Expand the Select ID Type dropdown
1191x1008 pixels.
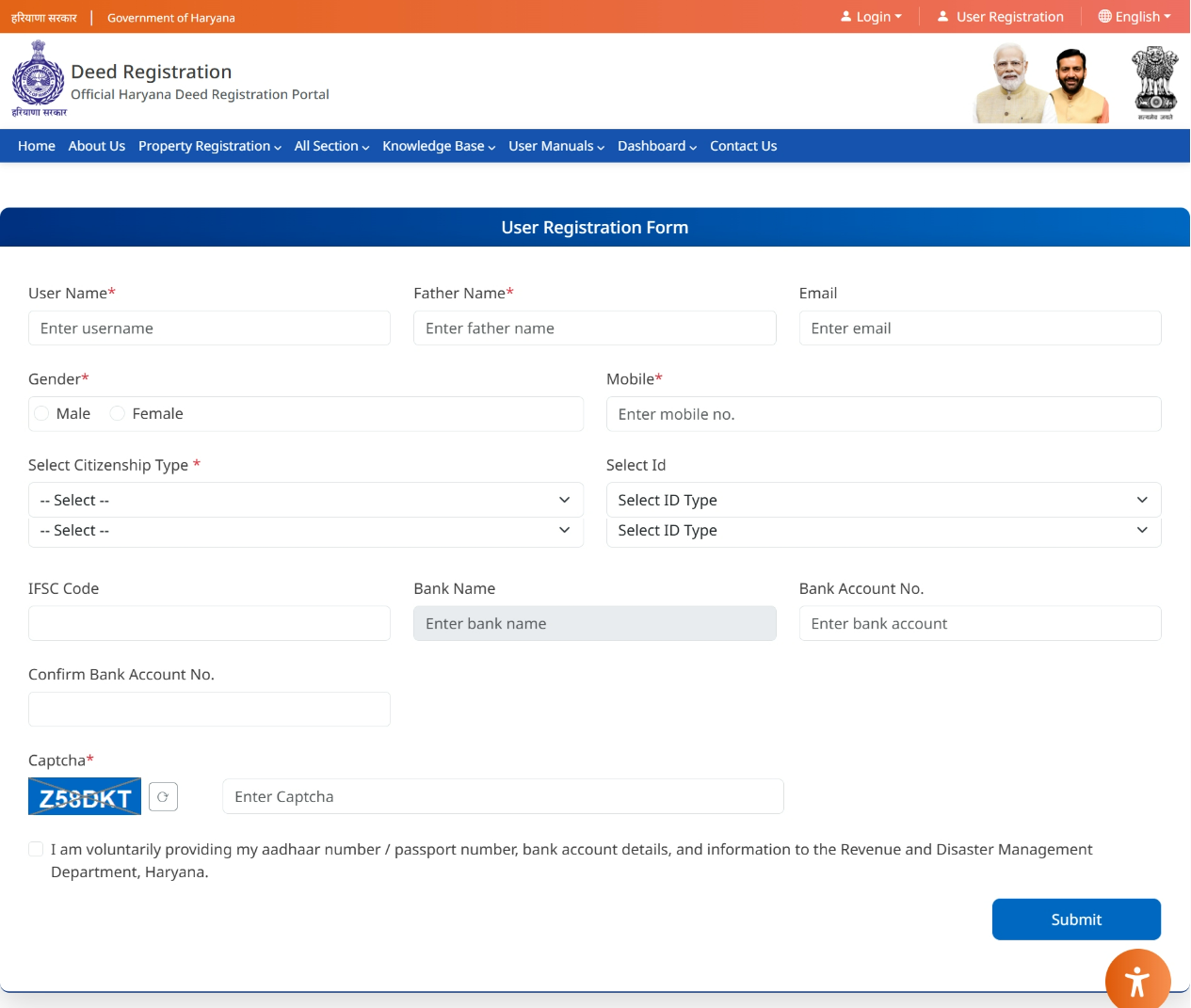tap(882, 500)
